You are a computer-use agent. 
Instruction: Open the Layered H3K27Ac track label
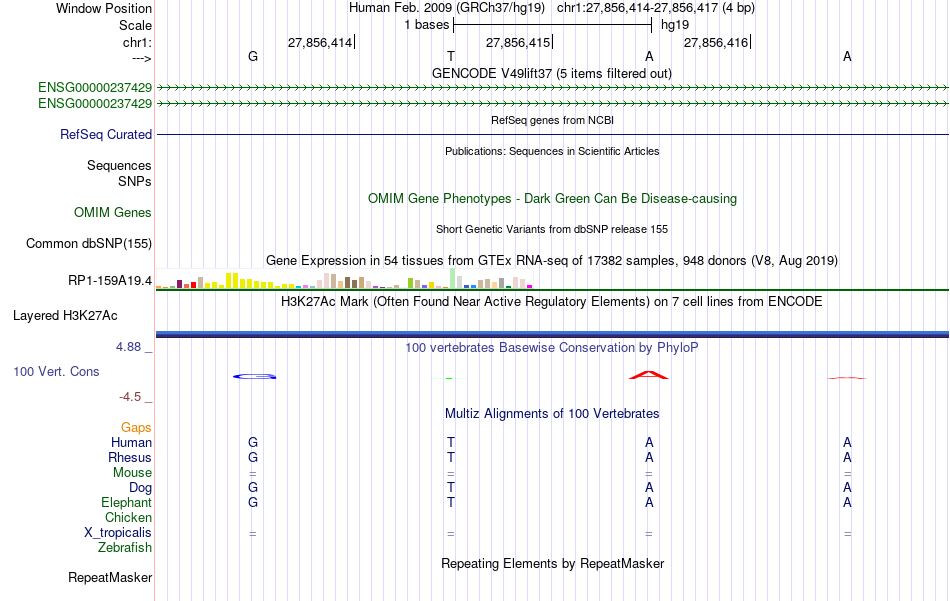pyautogui.click(x=65, y=316)
